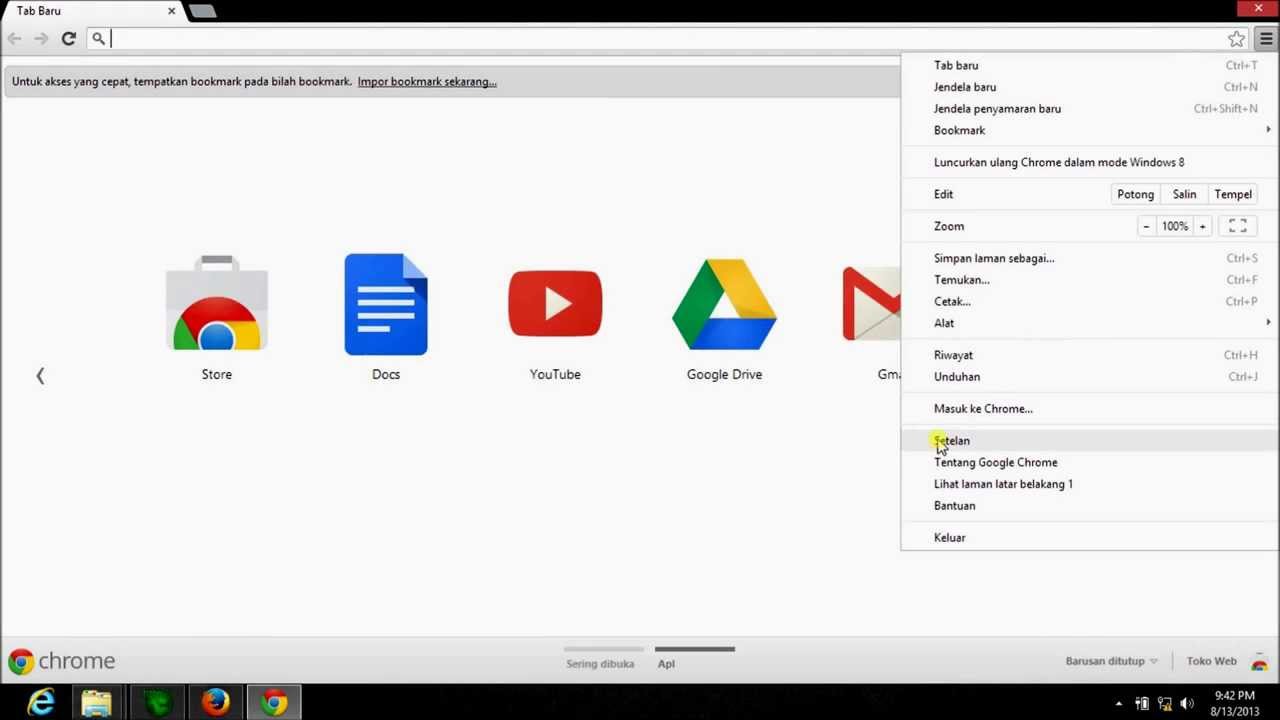Click the system clock showing 9:42 PM
This screenshot has height=720, width=1280.
(x=1234, y=703)
